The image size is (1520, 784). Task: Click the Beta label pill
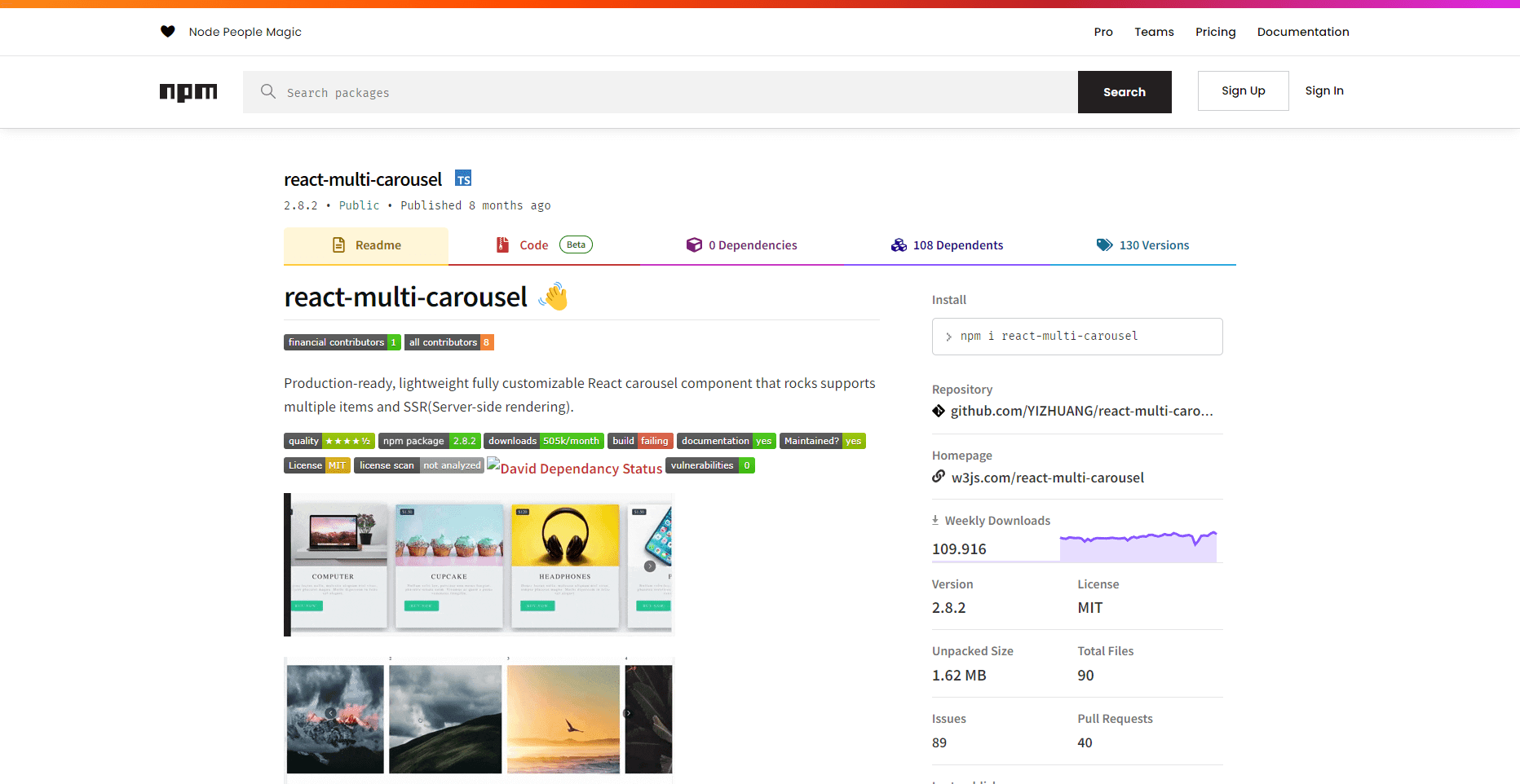coord(576,244)
